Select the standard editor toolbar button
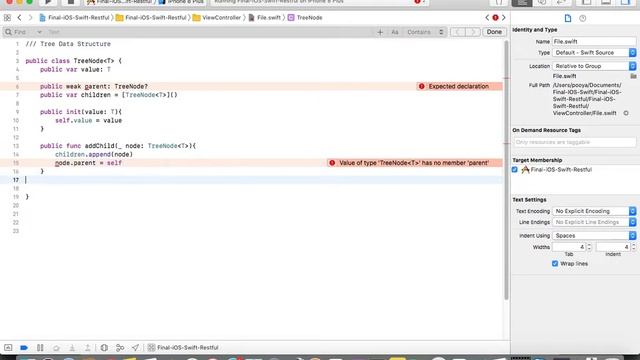Image resolution: width=640 pixels, height=360 pixels. click(522, 2)
